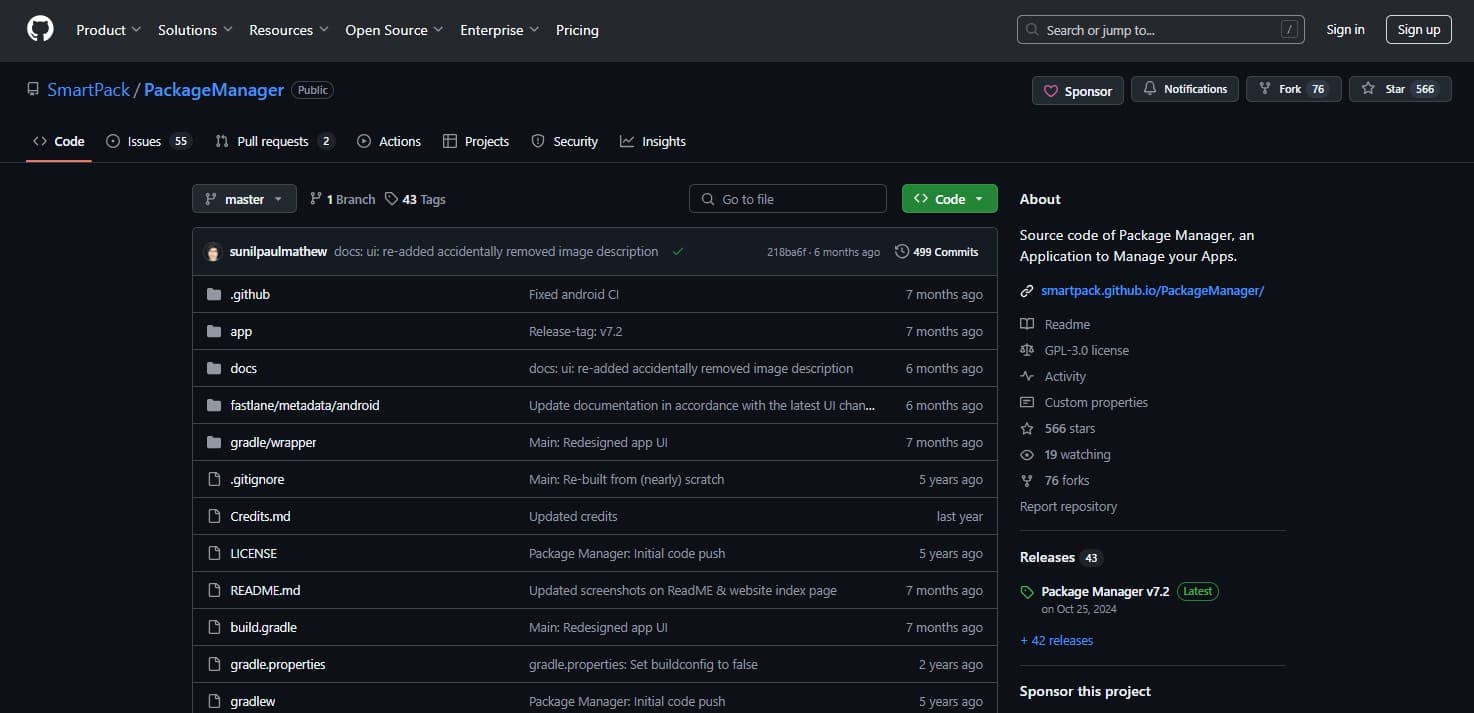This screenshot has width=1474, height=713.
Task: Open the Enterprise menu
Action: [x=499, y=30]
